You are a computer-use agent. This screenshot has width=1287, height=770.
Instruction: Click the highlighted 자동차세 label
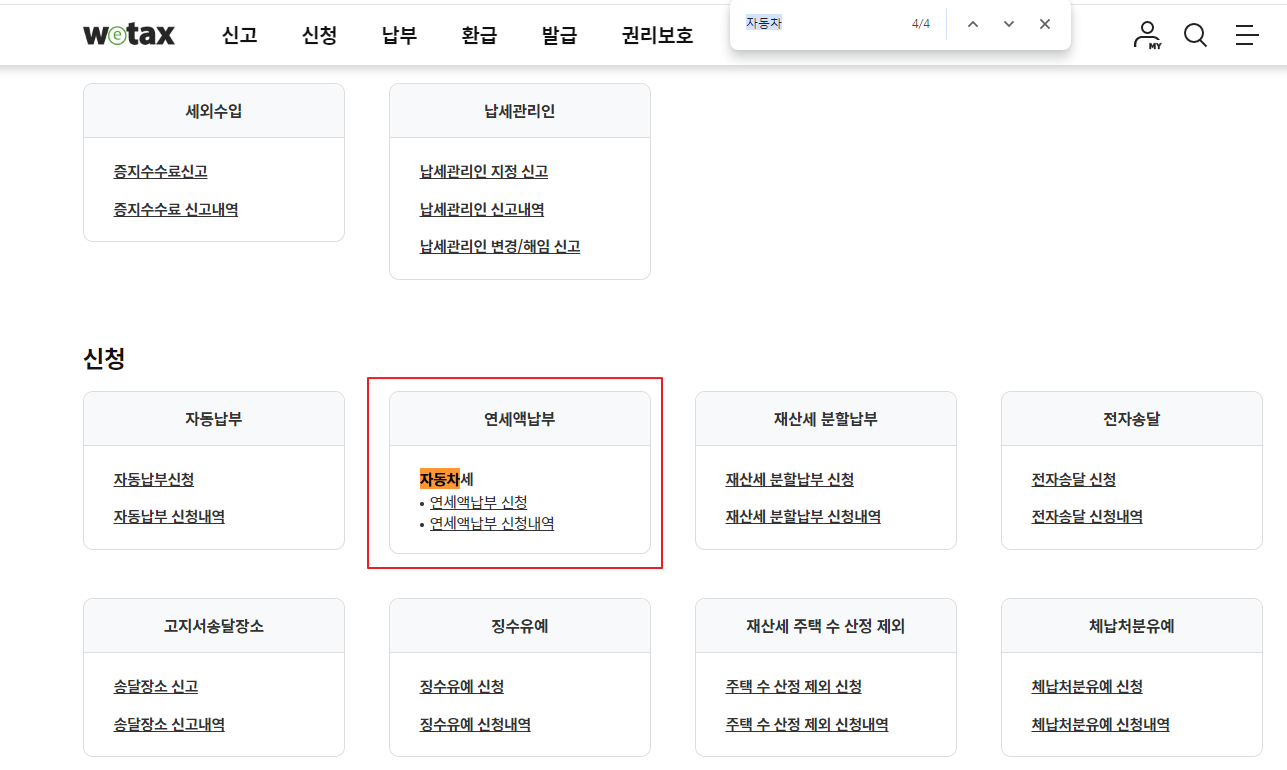point(447,479)
